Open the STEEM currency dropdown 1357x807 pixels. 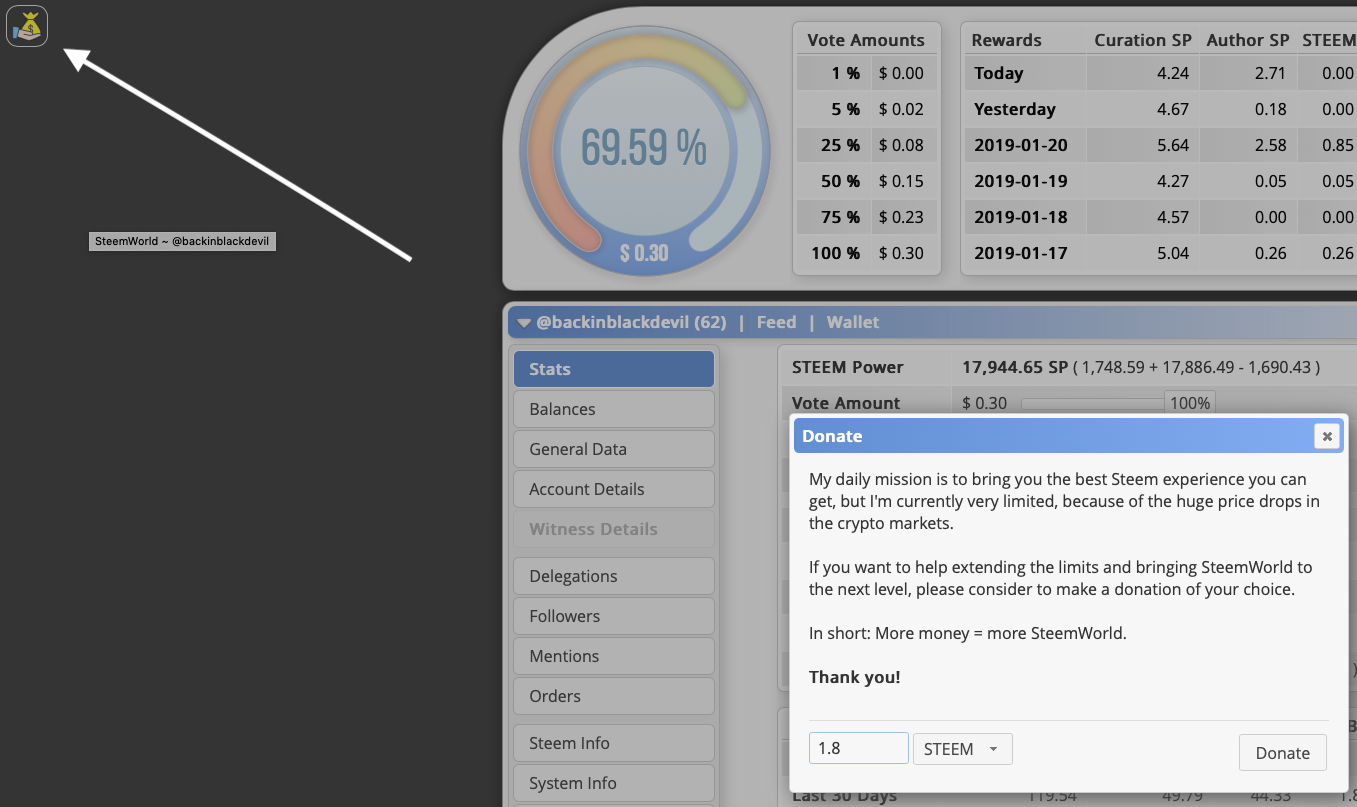(x=962, y=749)
